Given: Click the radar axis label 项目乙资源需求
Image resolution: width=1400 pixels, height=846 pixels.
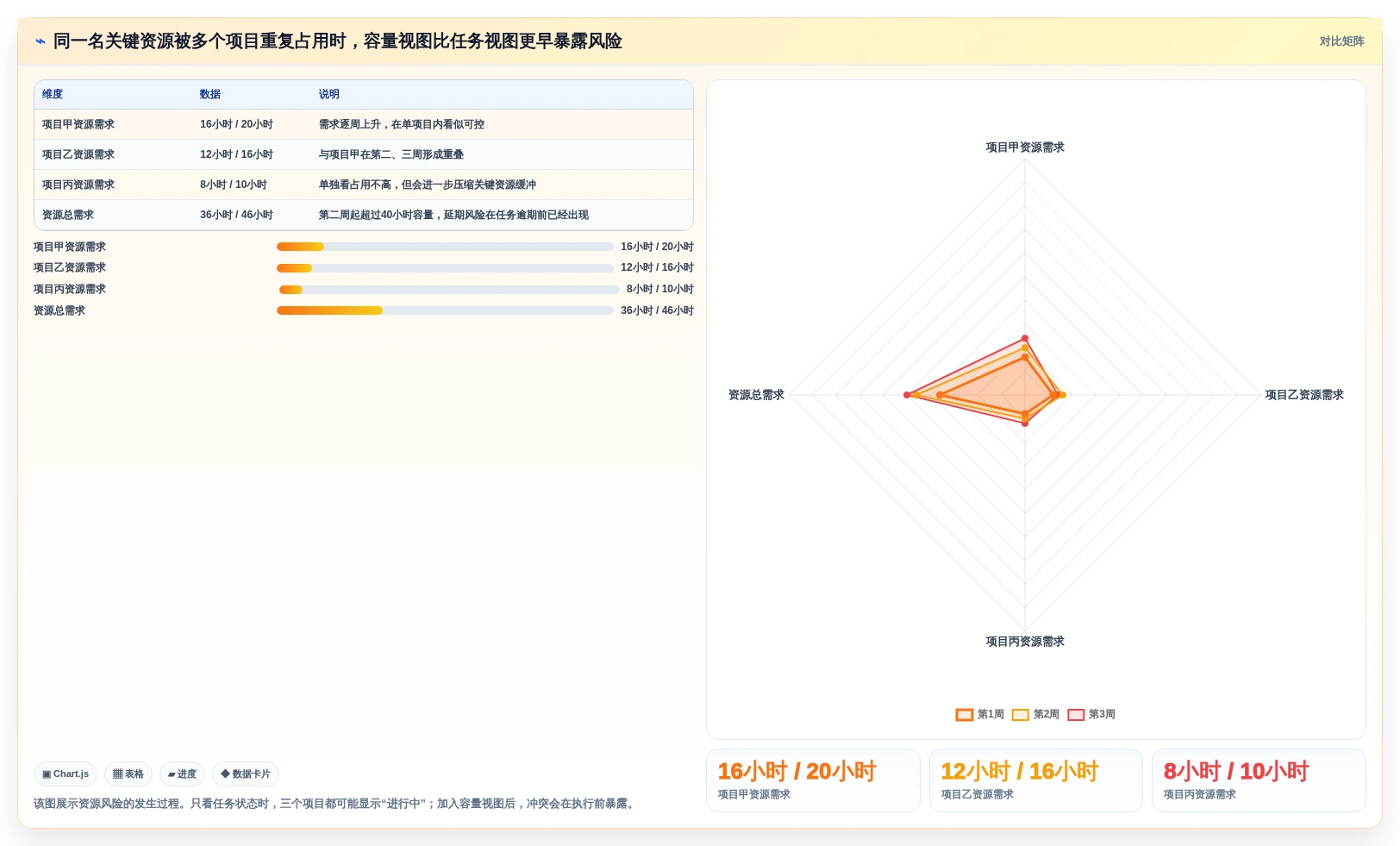Looking at the screenshot, I should pos(1304,395).
